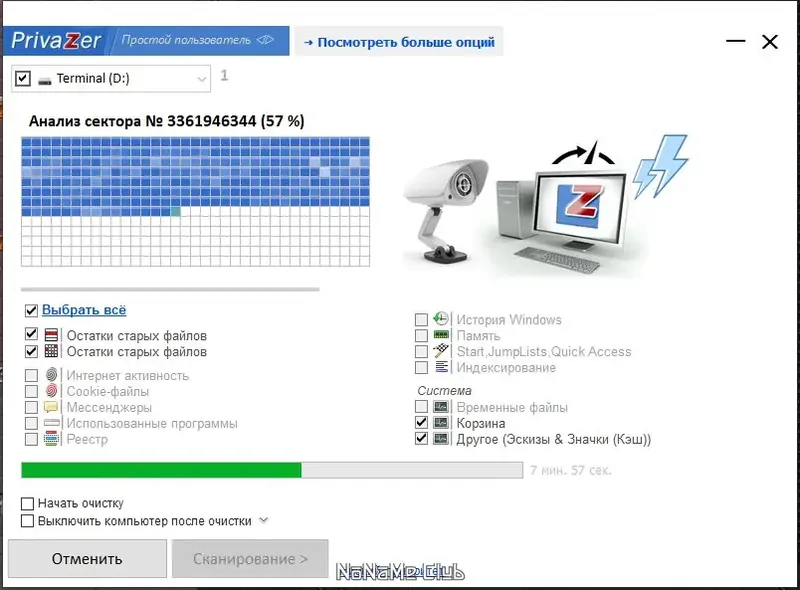Open Посмотреть больше опций tab
800x590 pixels.
tap(399, 42)
